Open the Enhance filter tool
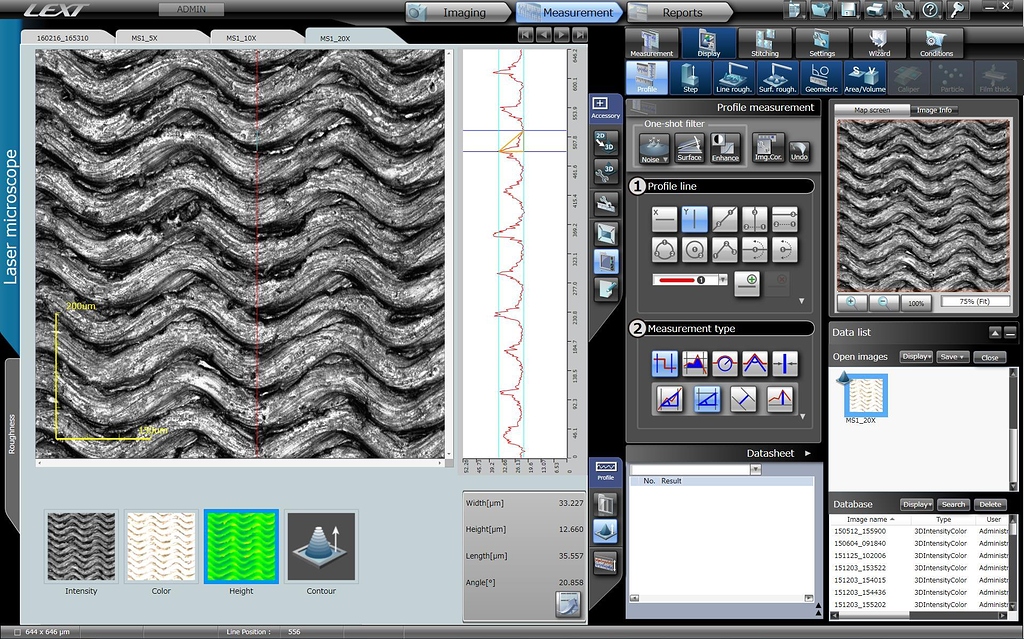This screenshot has width=1024, height=639. point(723,148)
